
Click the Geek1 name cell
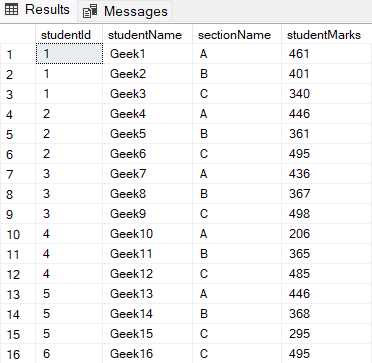tap(147, 54)
